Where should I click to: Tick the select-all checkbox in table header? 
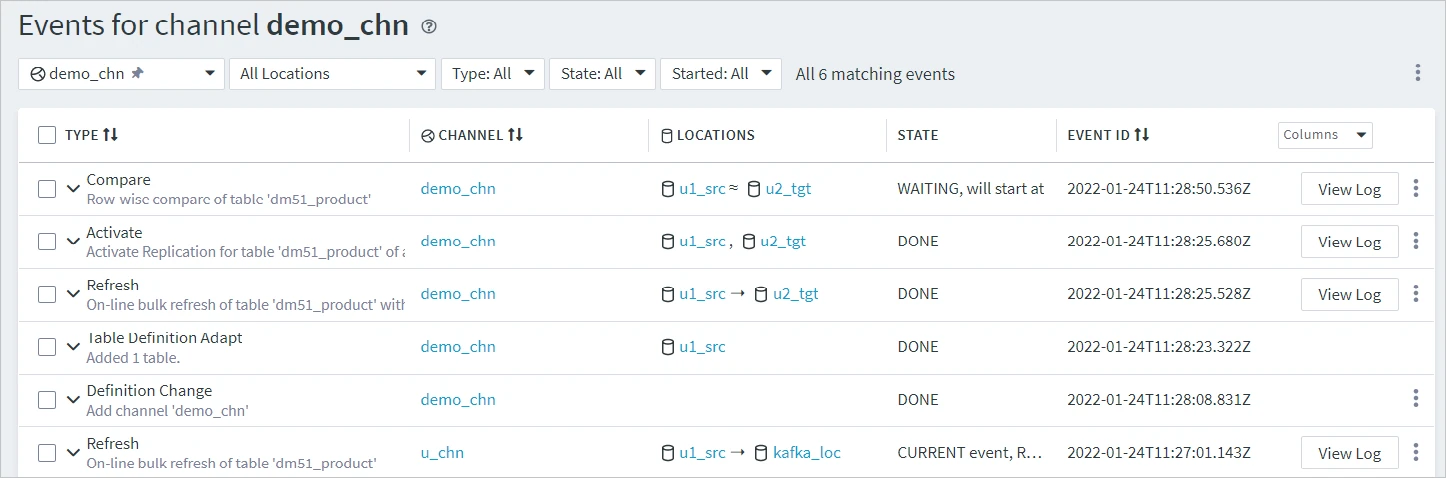point(47,135)
